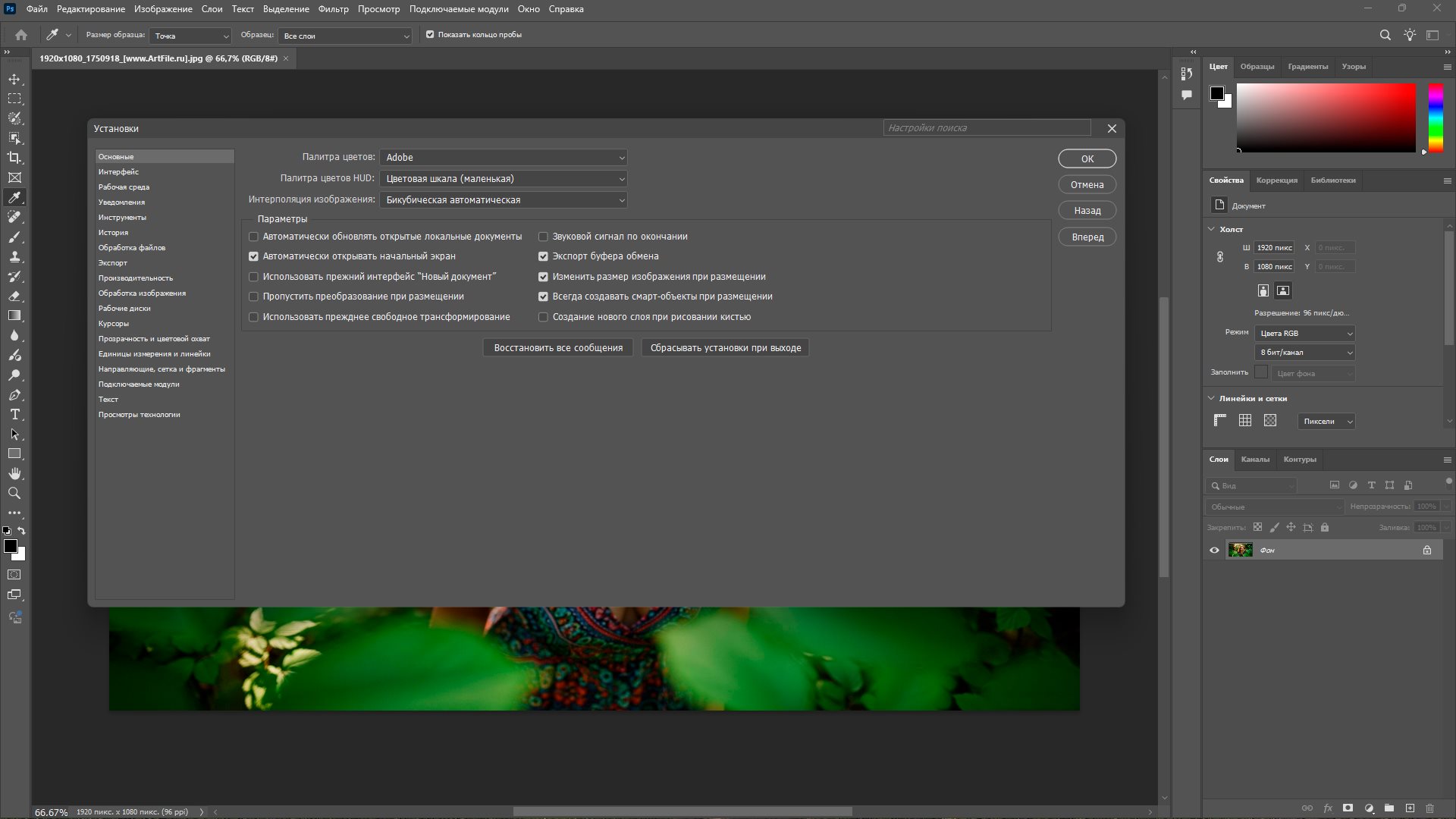Uncheck Показать кольцо пробы
The width and height of the screenshot is (1456, 819).
430,35
